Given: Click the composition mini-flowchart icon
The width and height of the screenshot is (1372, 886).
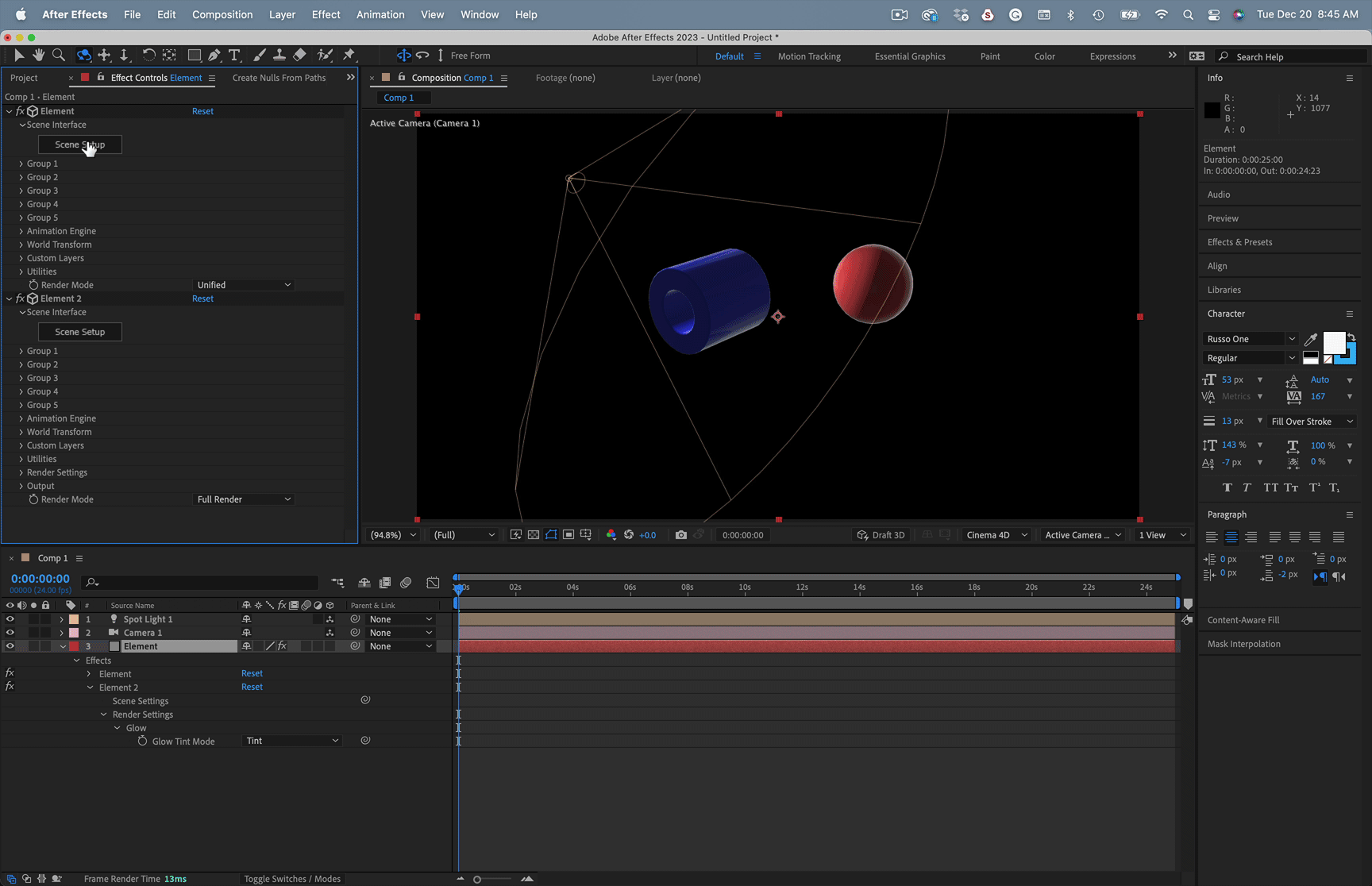Looking at the screenshot, I should (x=337, y=583).
